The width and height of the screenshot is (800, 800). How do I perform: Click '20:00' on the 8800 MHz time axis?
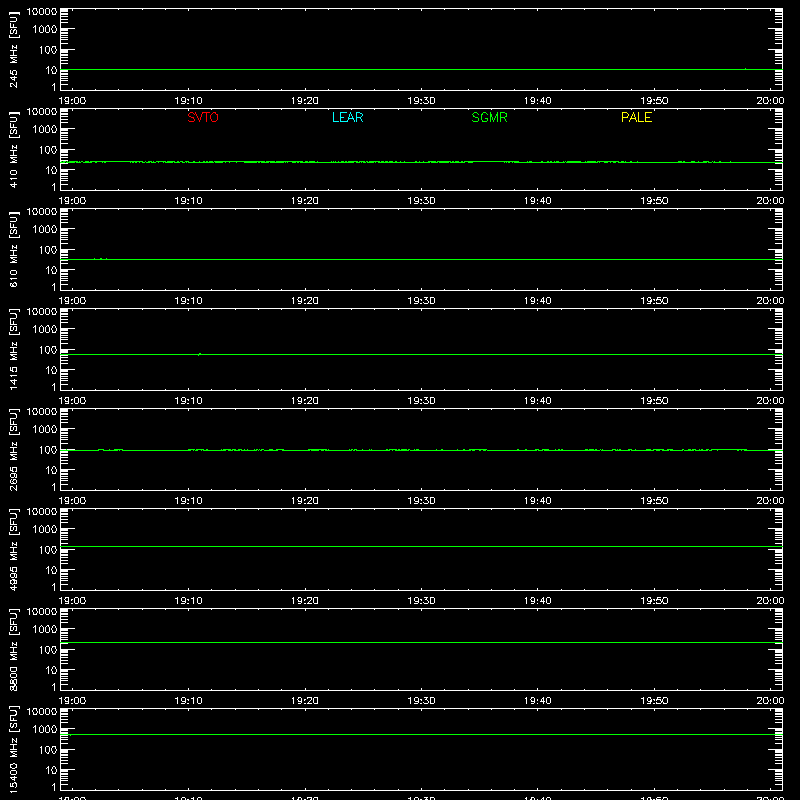[770, 701]
